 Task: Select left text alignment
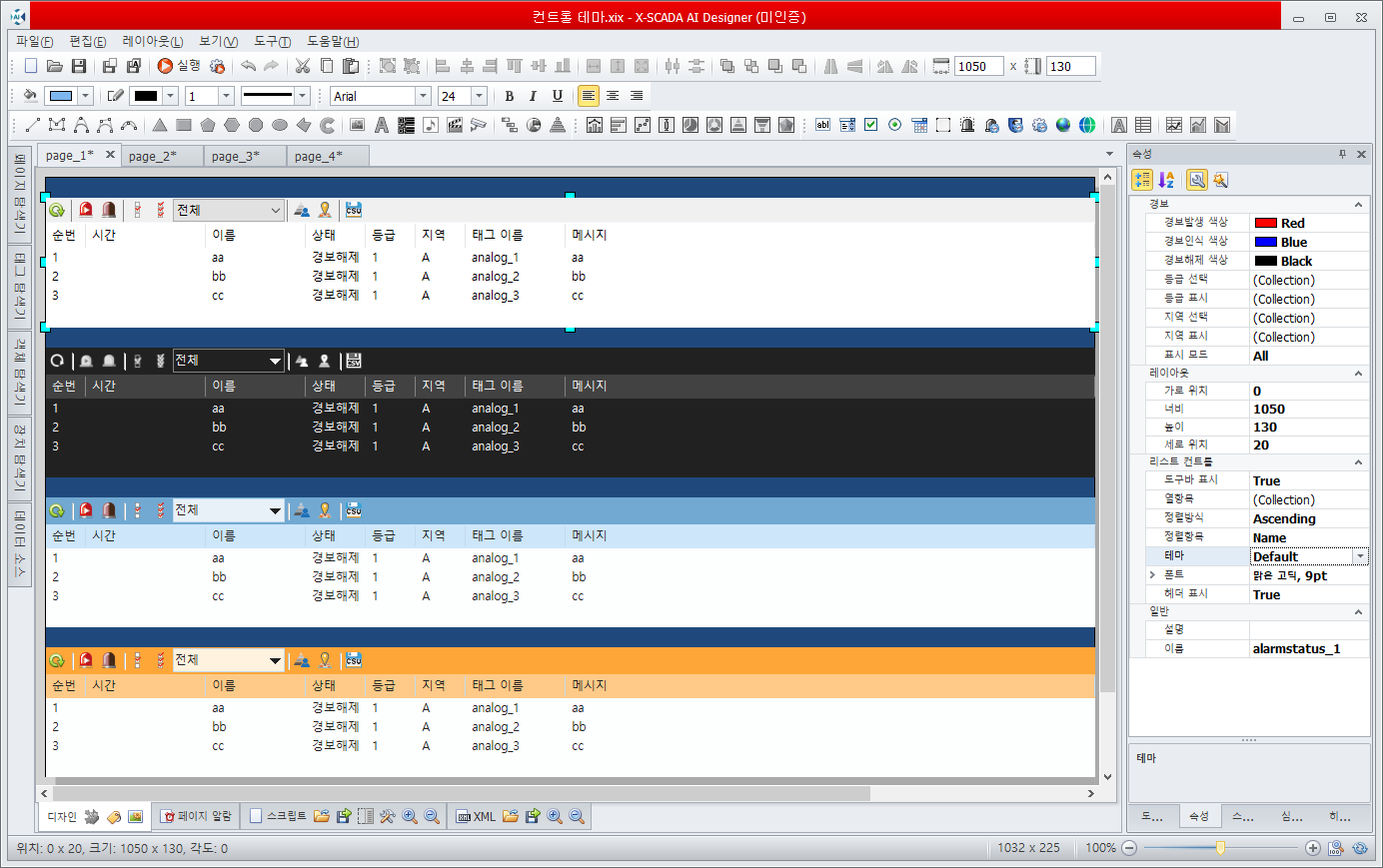[x=589, y=96]
